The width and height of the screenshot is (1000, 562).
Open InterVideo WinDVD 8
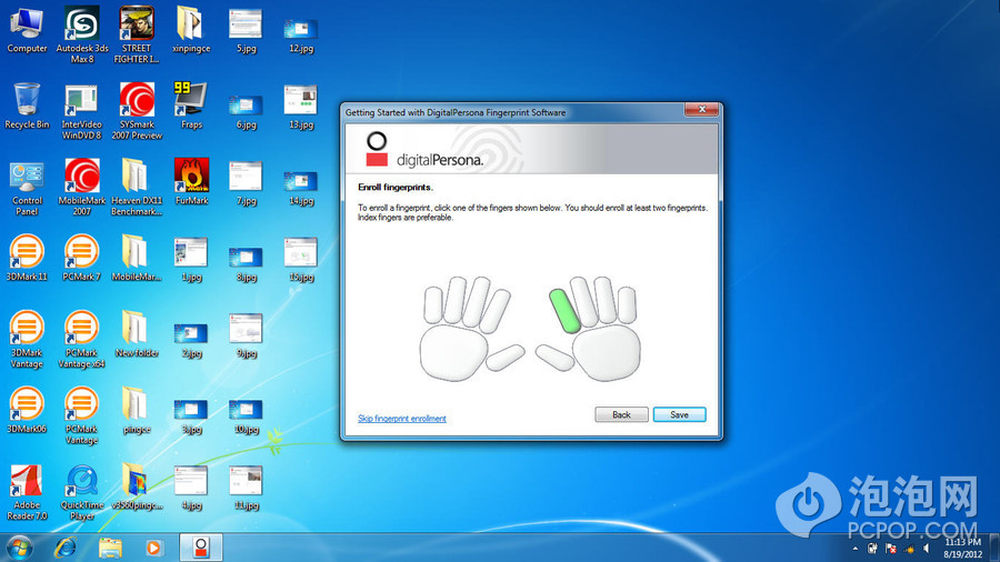tap(82, 112)
